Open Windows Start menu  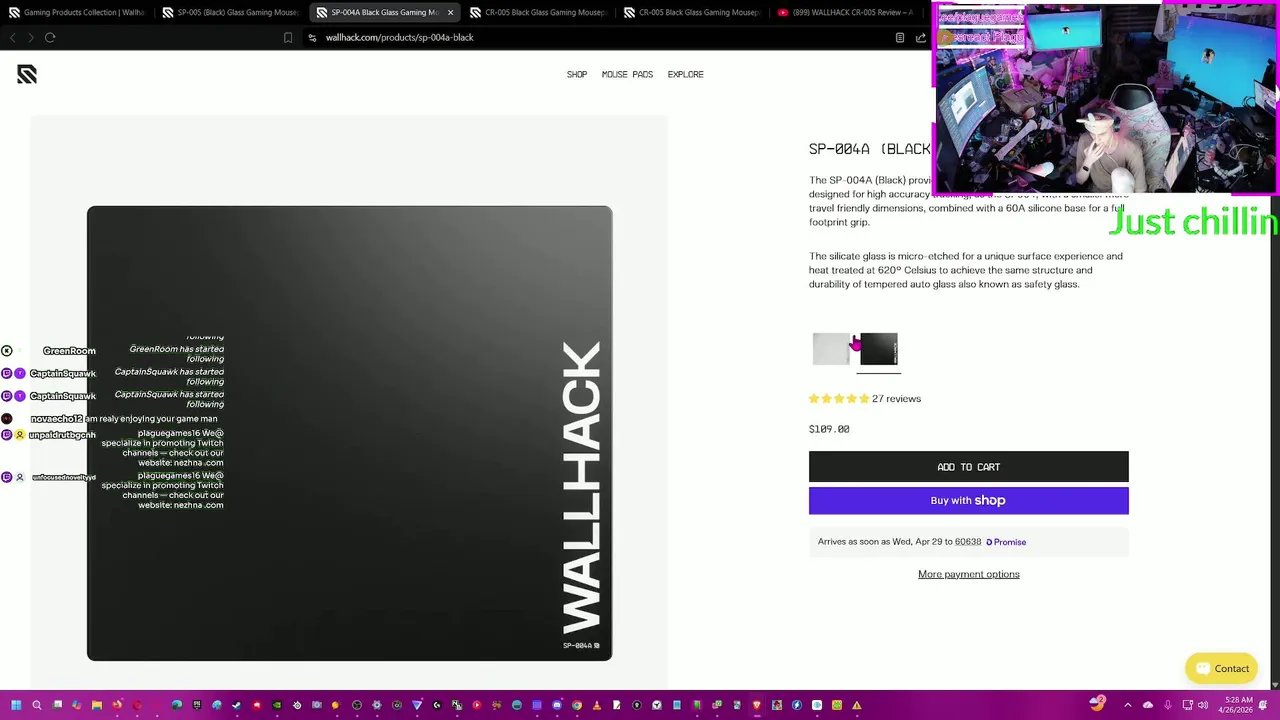pyautogui.click(x=16, y=705)
